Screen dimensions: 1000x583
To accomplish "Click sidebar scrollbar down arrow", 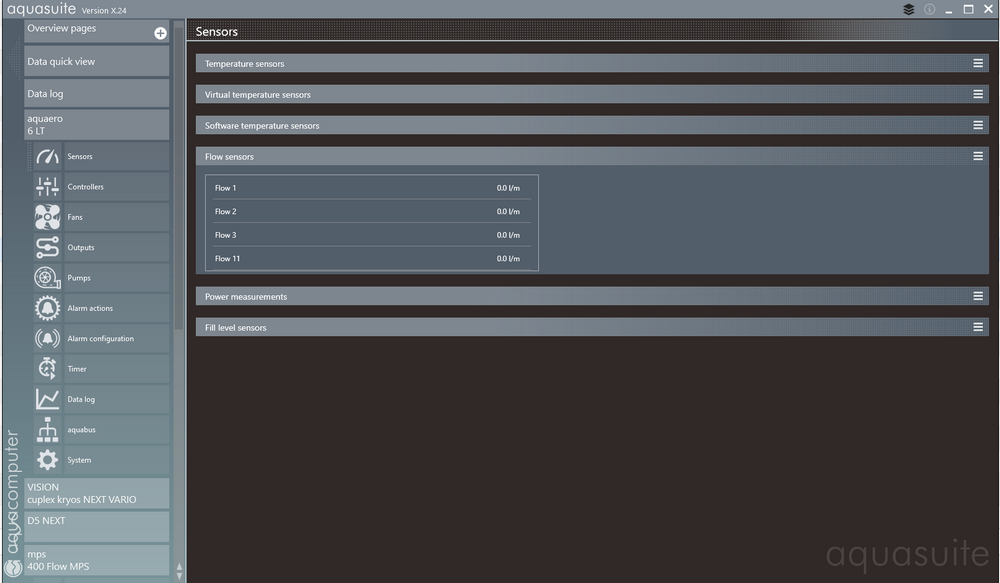I will 179,576.
